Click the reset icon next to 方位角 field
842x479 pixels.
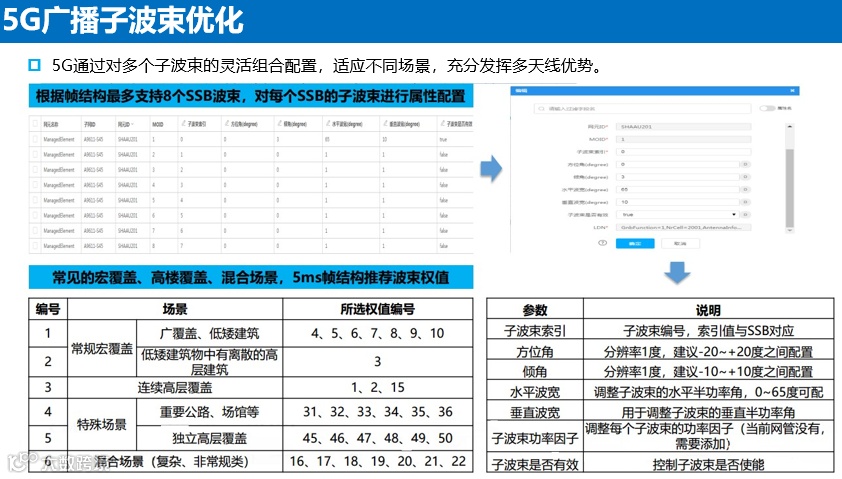pyautogui.click(x=745, y=164)
